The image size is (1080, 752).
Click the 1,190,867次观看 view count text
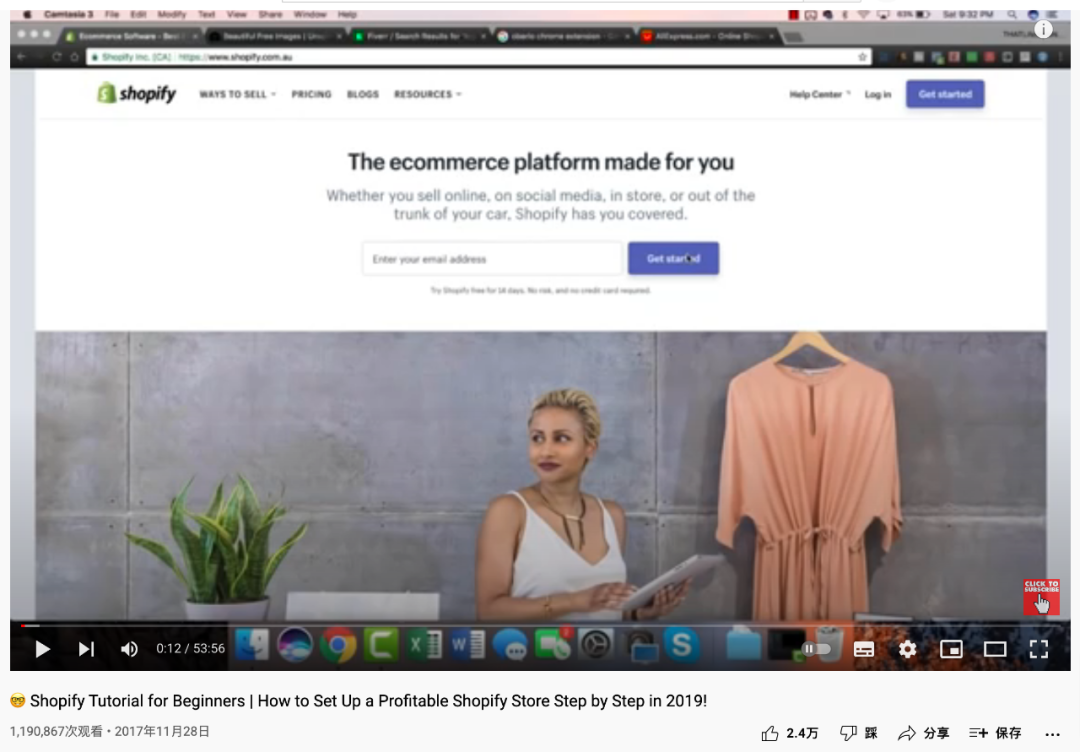pos(56,731)
